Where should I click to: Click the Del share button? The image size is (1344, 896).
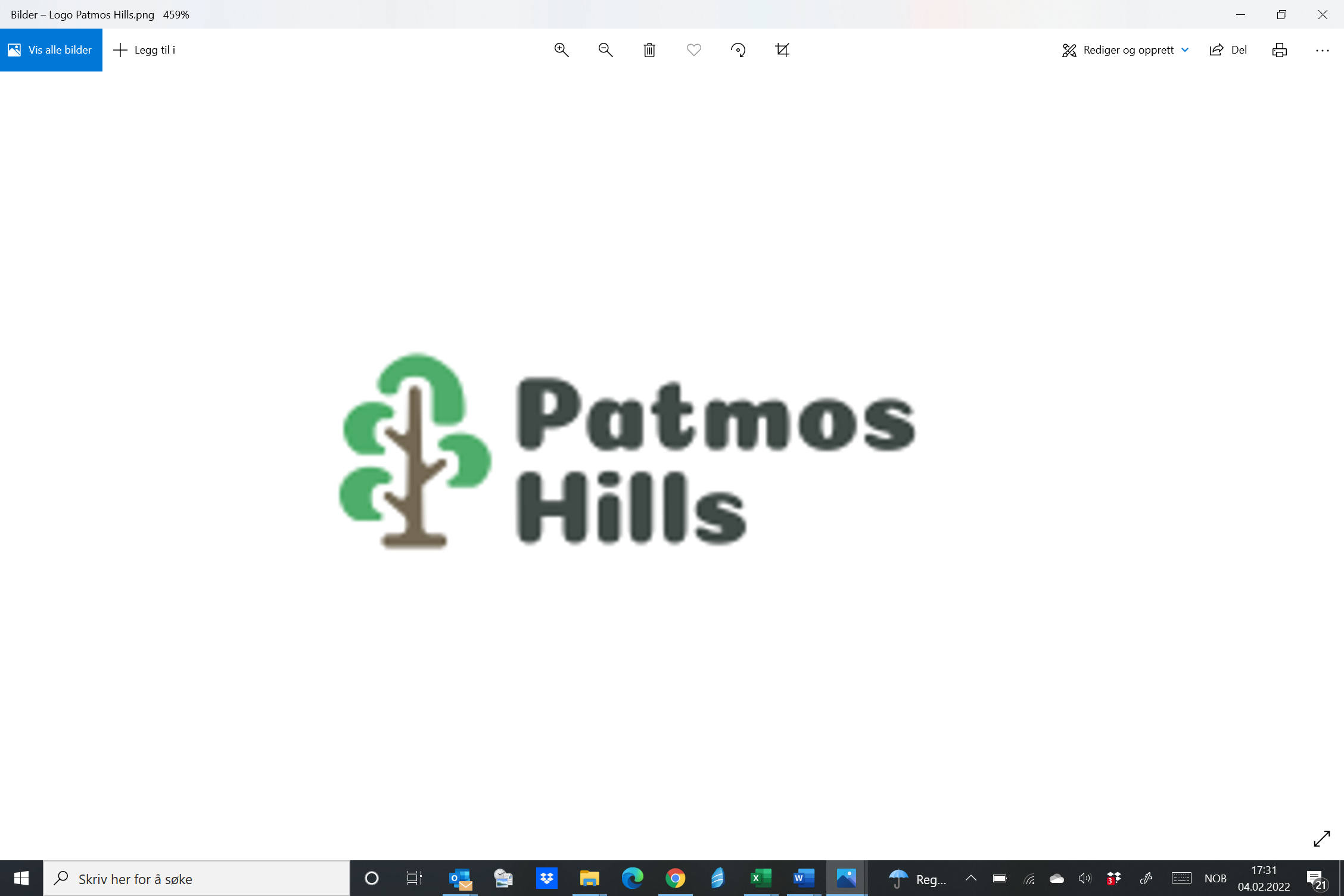1228,50
